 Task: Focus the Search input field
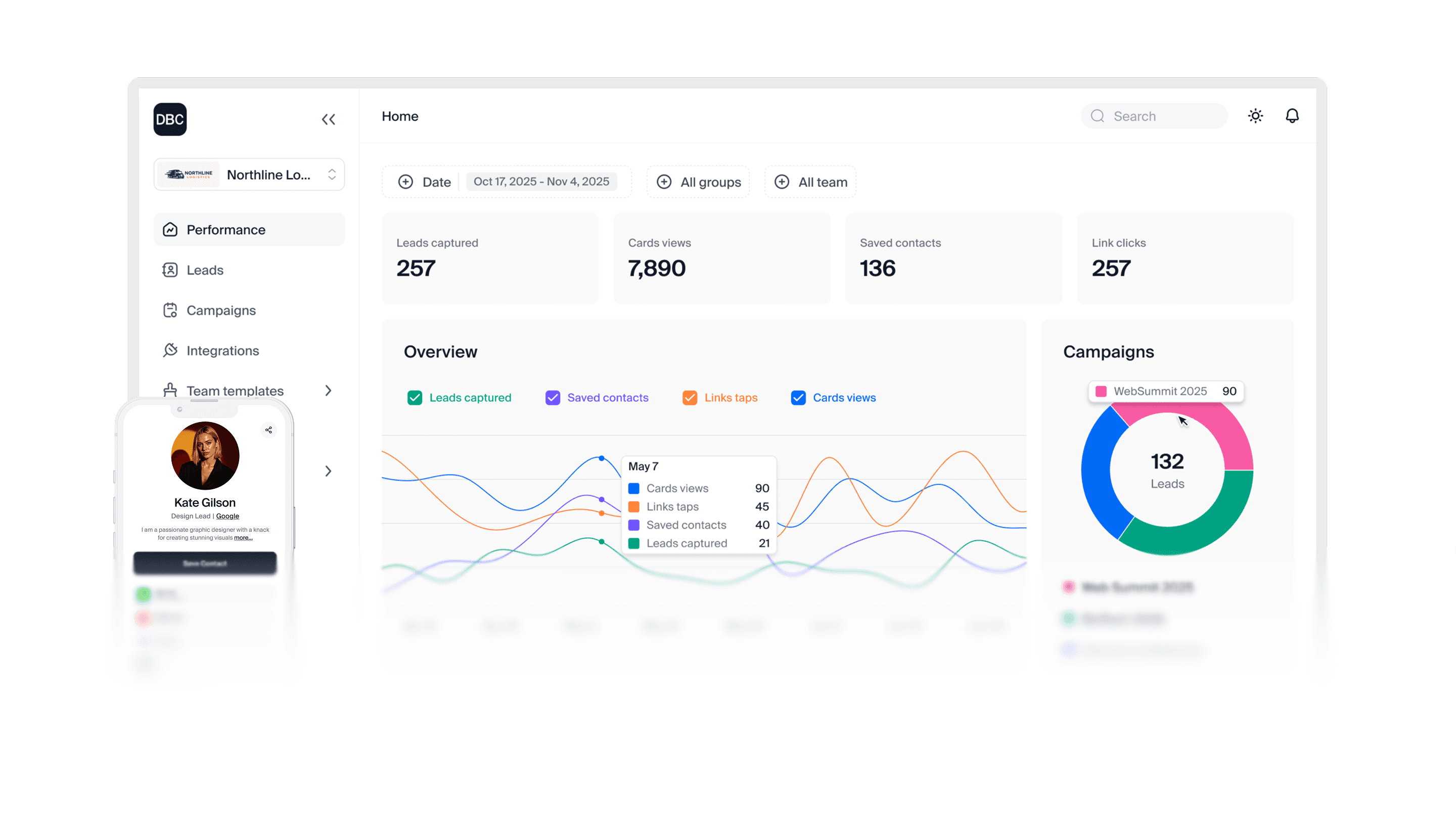click(1154, 116)
